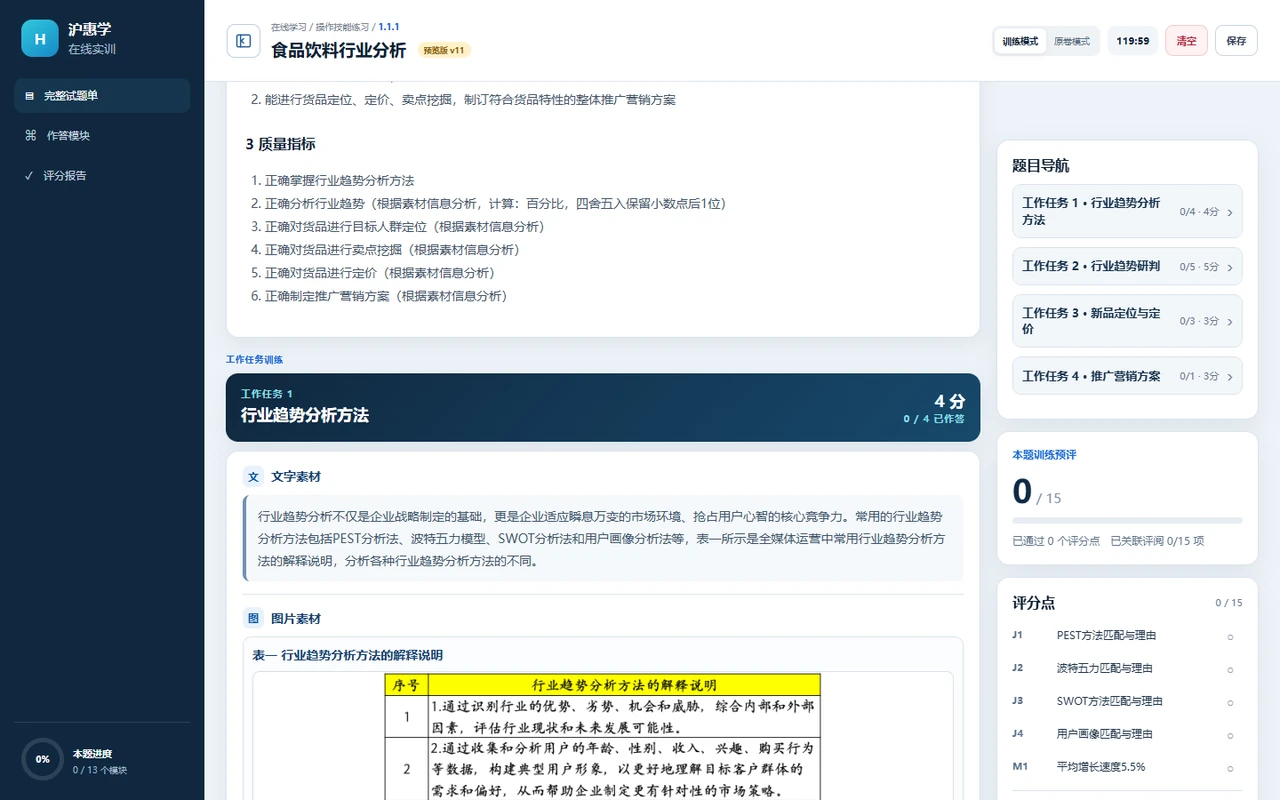
Task: Collapse the sidebar with the panel icon
Action: click(x=243, y=41)
